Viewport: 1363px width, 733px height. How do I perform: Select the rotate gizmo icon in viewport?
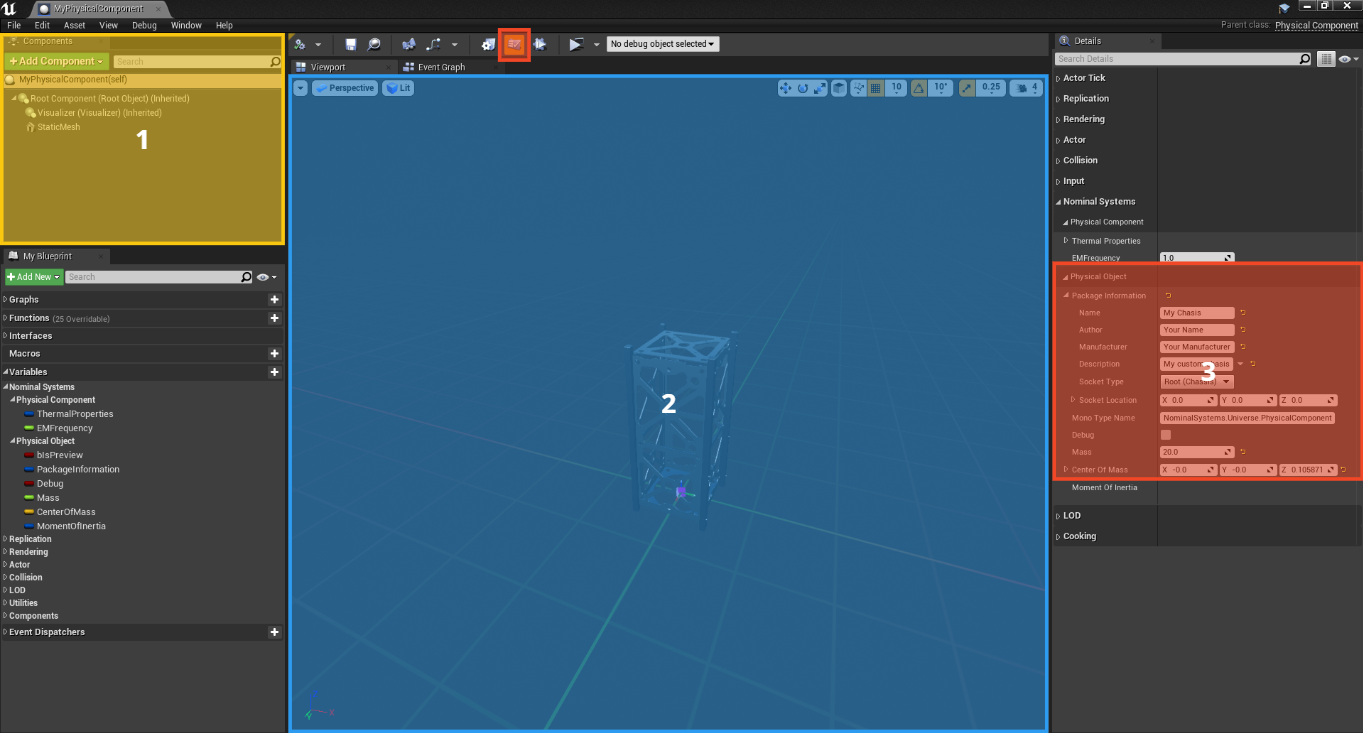802,88
